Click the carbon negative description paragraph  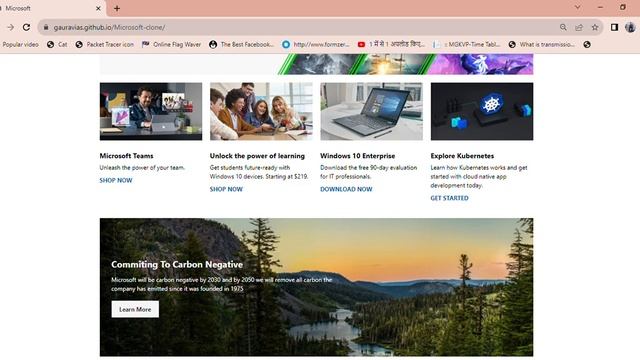(x=222, y=284)
